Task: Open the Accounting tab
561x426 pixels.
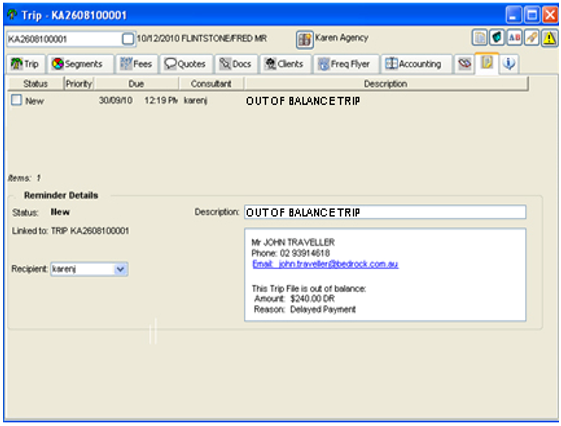Action: click(416, 64)
